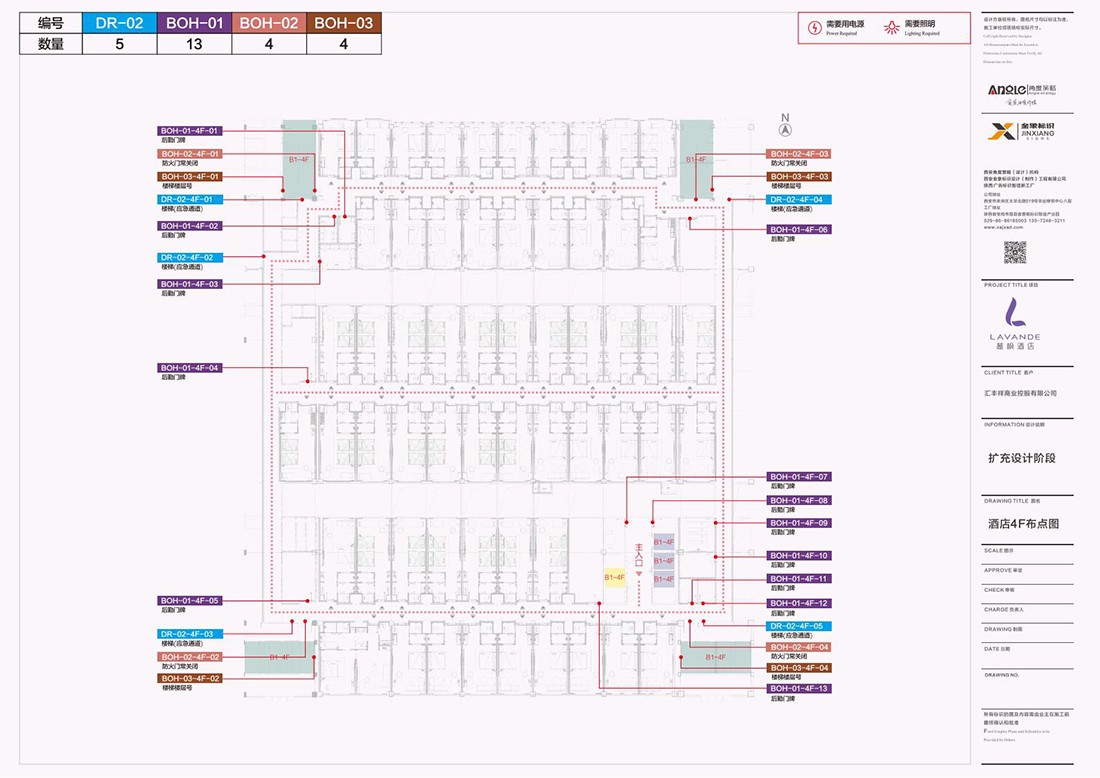Select the purple BOH-01 legend cell
The image size is (1100, 778).
tap(194, 23)
